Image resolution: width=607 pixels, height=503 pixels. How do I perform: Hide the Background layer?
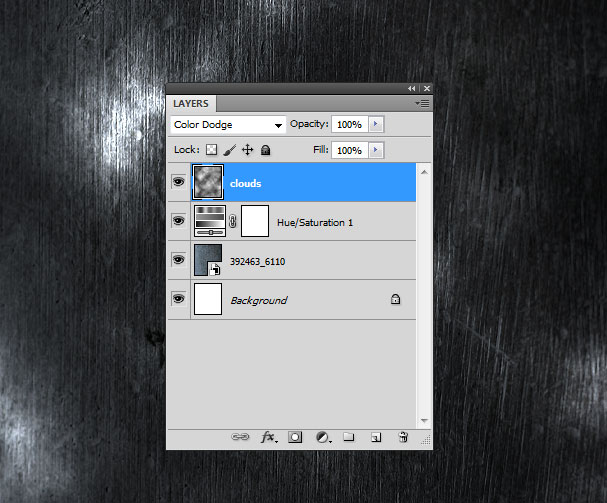(178, 299)
